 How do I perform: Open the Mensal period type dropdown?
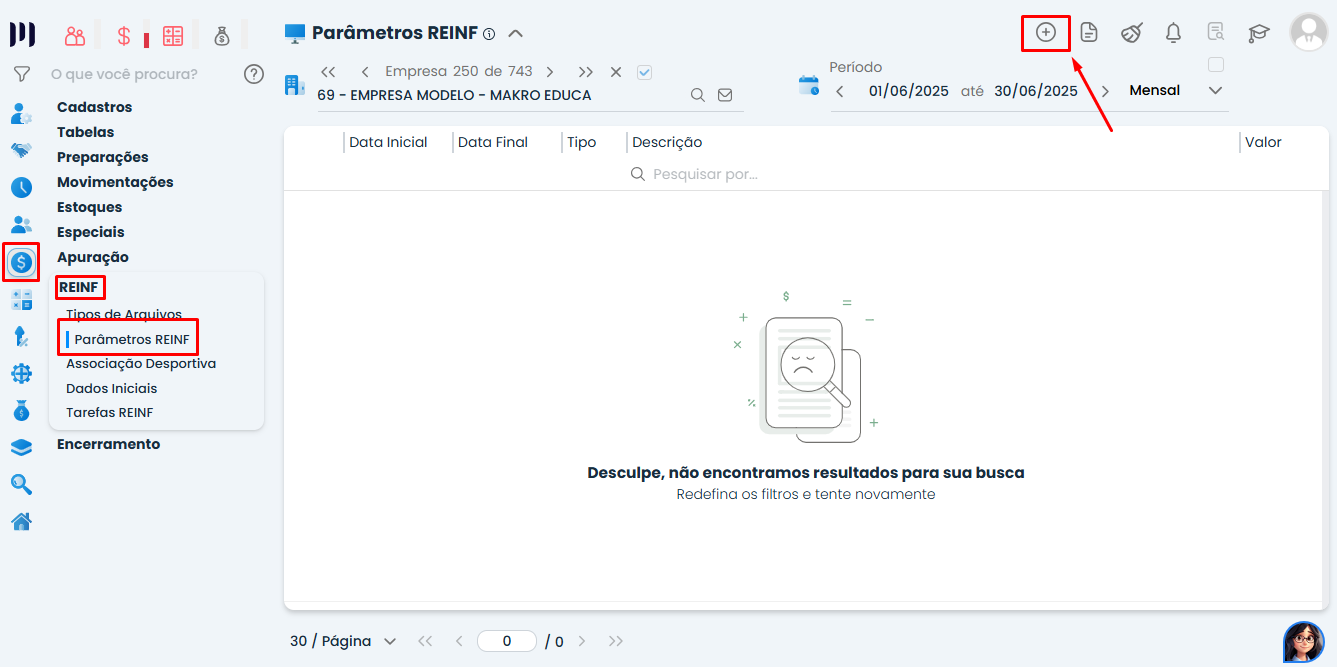coord(1175,90)
